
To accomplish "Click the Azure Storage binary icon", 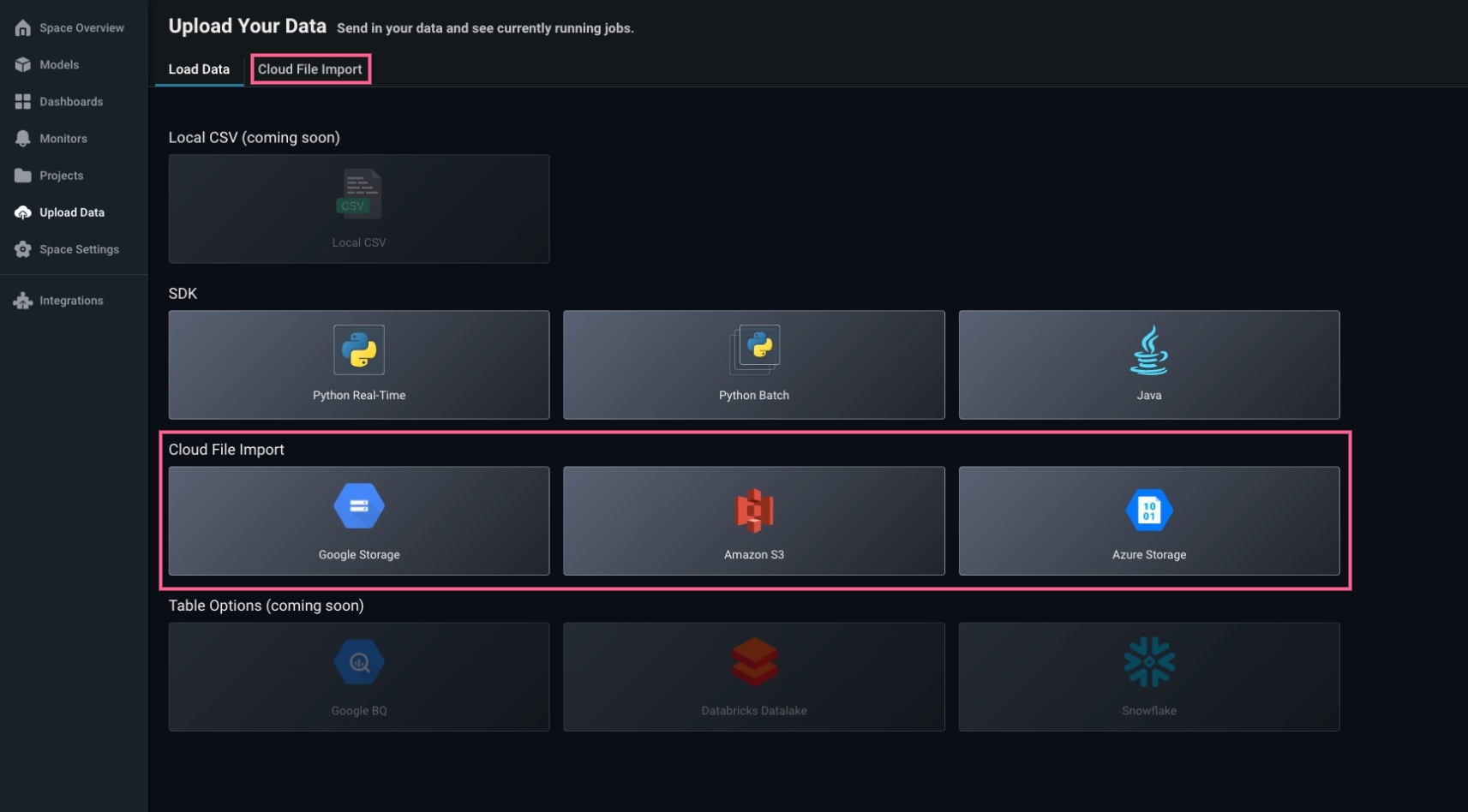I will coord(1149,510).
